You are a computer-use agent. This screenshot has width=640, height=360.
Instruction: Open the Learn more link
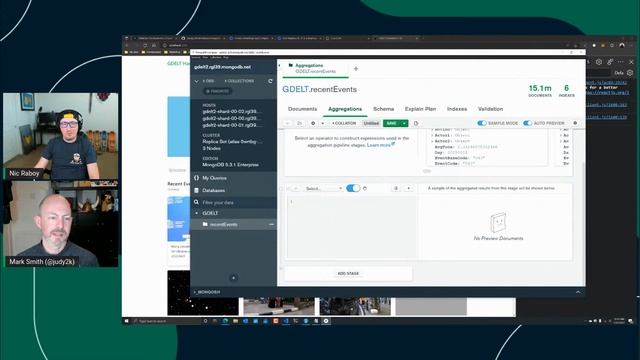pyautogui.click(x=380, y=145)
